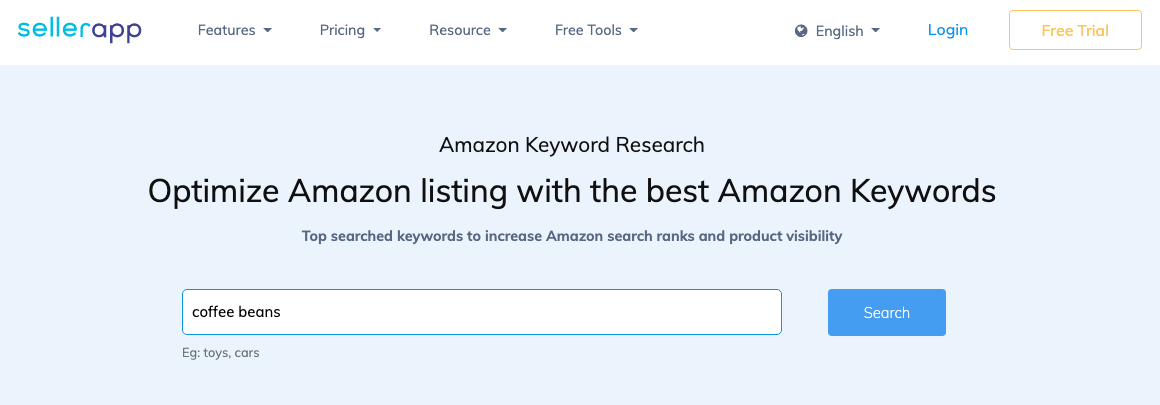Expand the Free Tools dropdown arrow

(x=633, y=30)
